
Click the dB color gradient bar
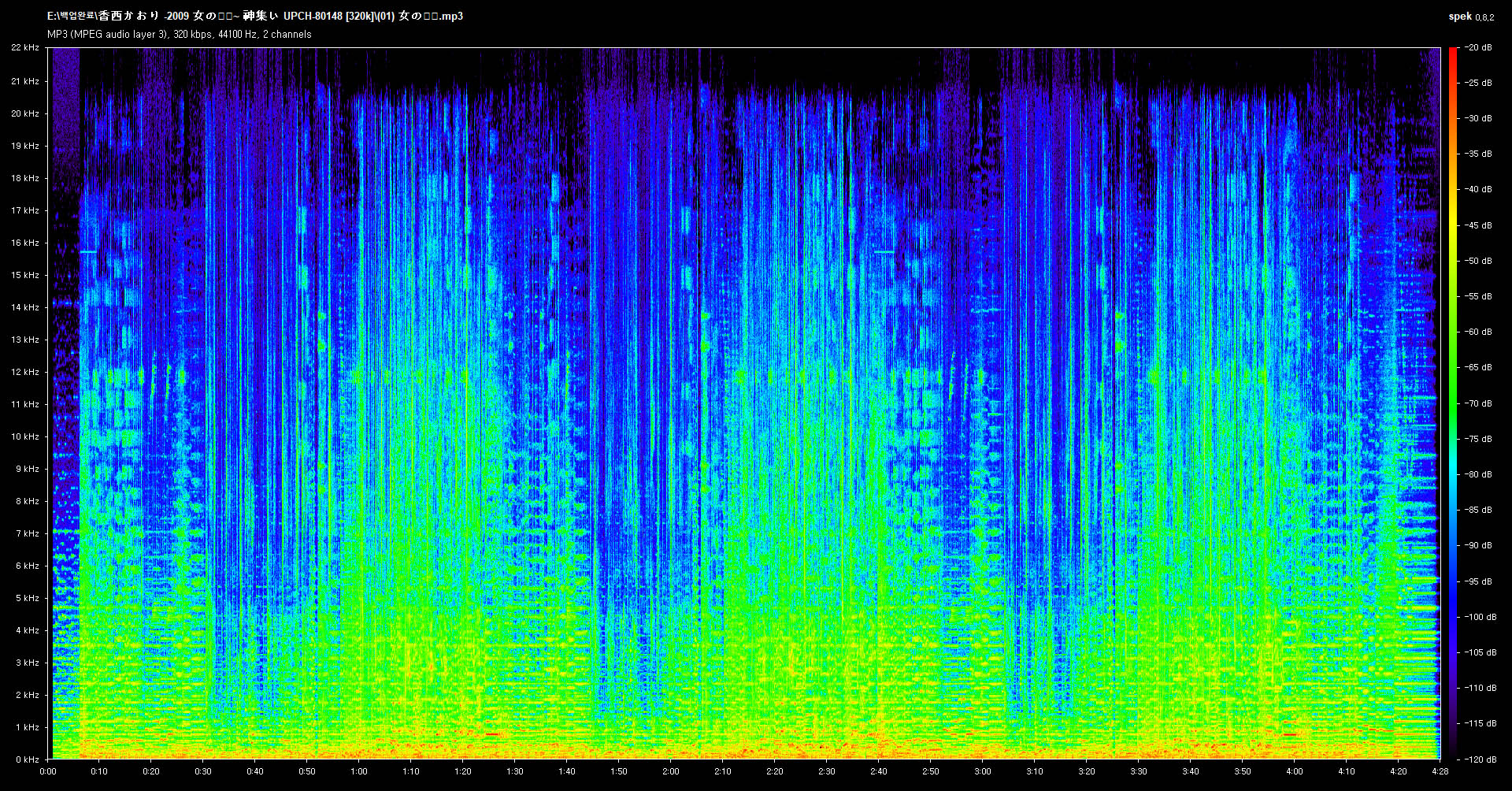pos(1453,403)
